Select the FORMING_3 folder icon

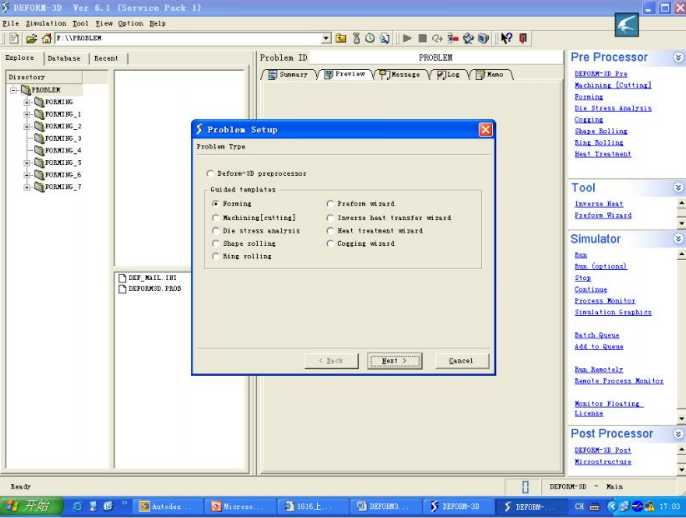tap(39, 138)
